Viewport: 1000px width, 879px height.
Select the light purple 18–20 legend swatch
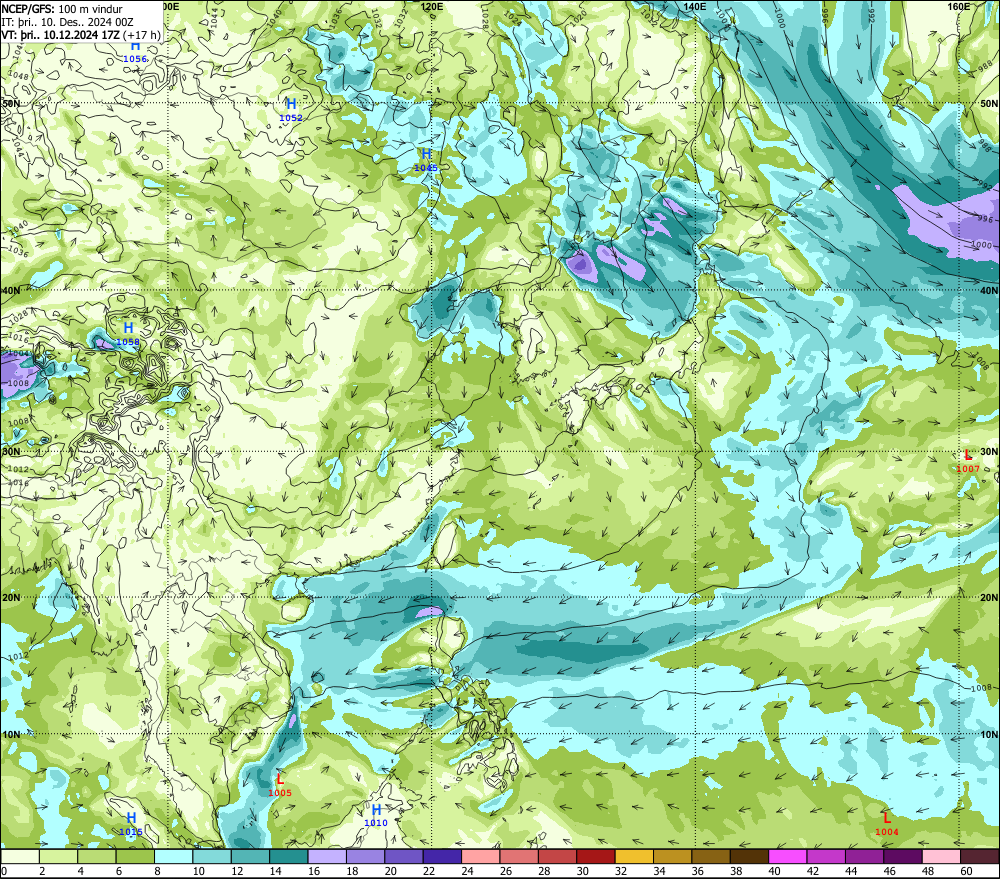[365, 856]
